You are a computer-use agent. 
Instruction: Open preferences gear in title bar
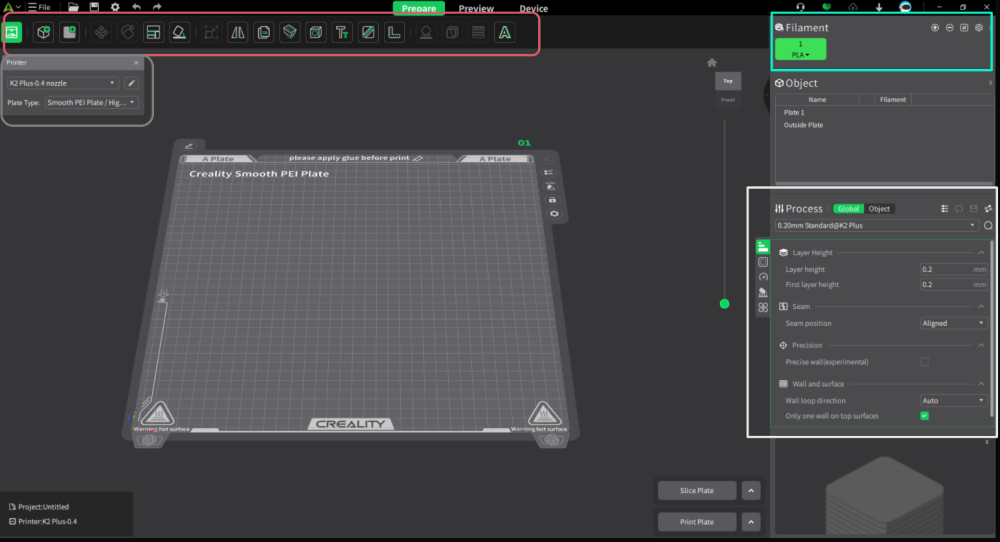[115, 7]
